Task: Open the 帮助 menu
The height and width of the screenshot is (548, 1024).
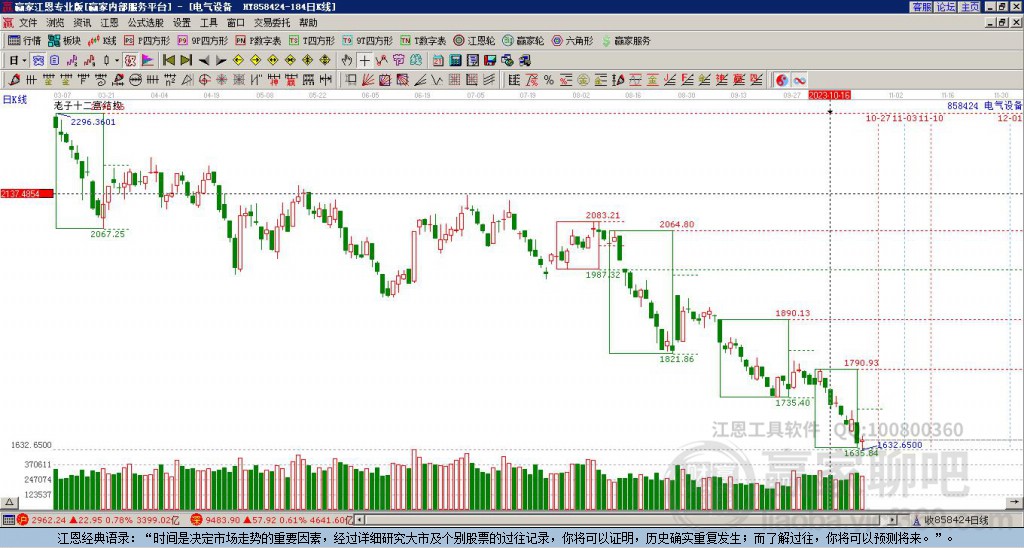Action: coord(308,23)
